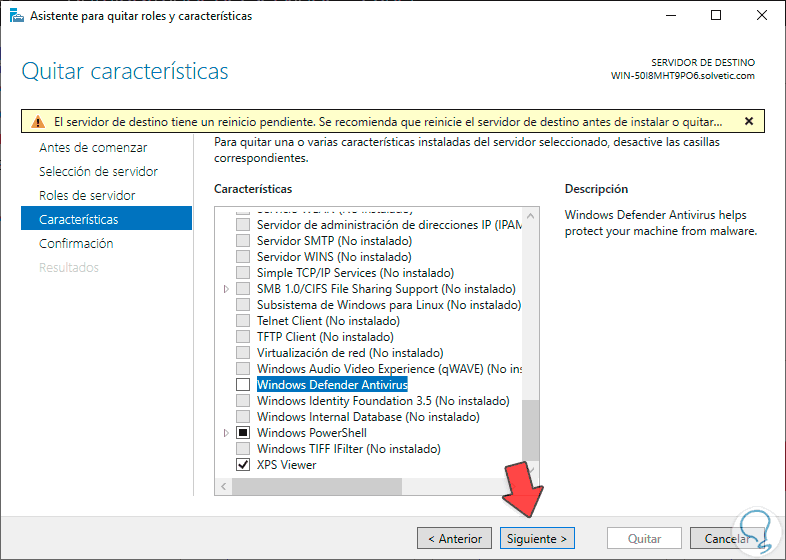Select the Windows Defender Antivirus row label

332,385
